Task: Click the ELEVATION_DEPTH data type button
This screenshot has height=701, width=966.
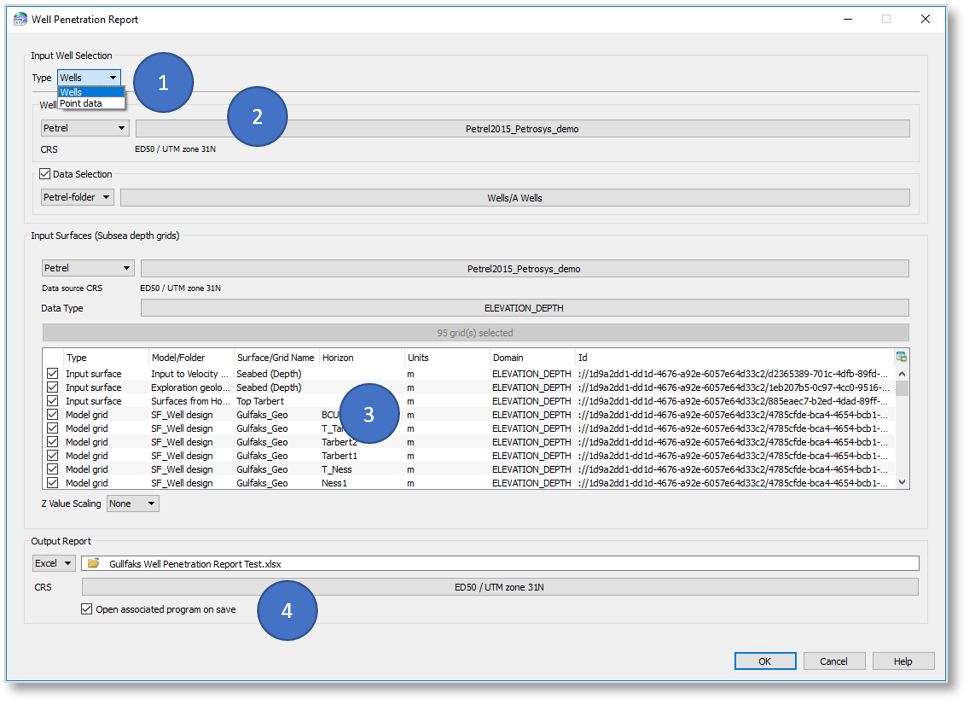Action: tap(525, 309)
